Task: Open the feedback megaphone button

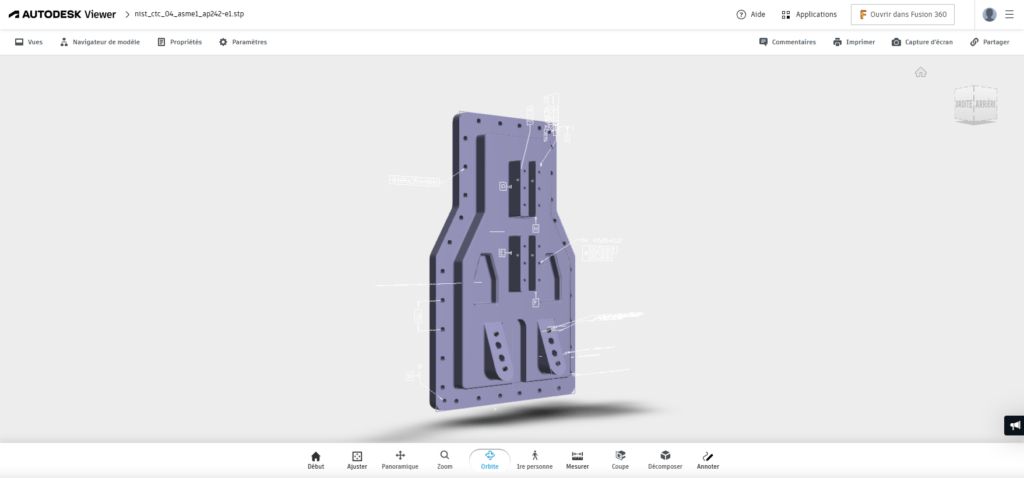Action: tap(1014, 425)
